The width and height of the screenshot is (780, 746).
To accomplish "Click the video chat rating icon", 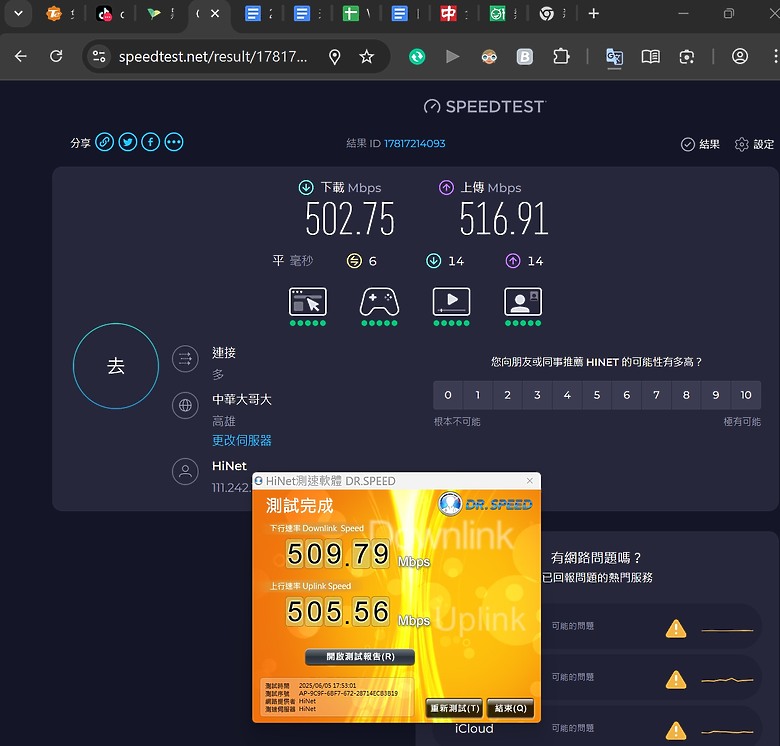I will pyautogui.click(x=523, y=302).
